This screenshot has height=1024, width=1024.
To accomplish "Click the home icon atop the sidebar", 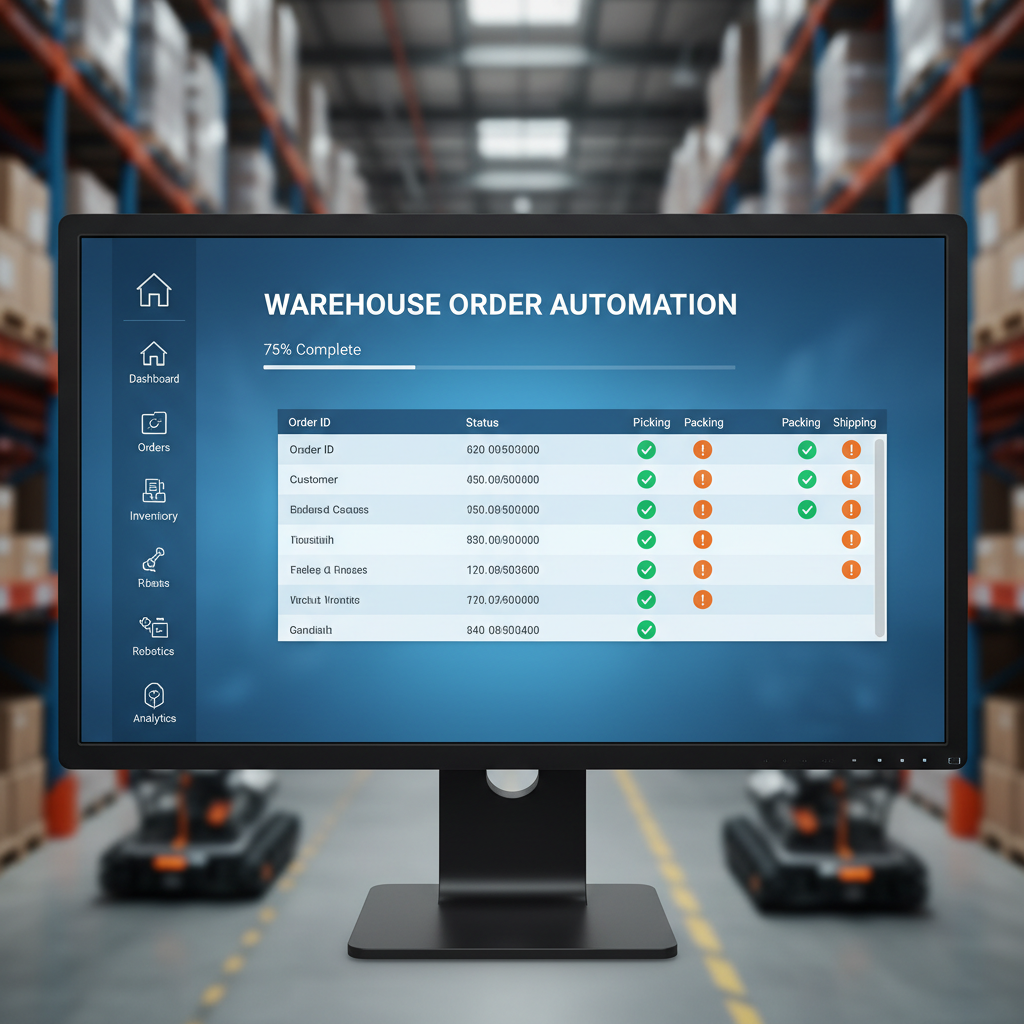I will click(x=153, y=290).
